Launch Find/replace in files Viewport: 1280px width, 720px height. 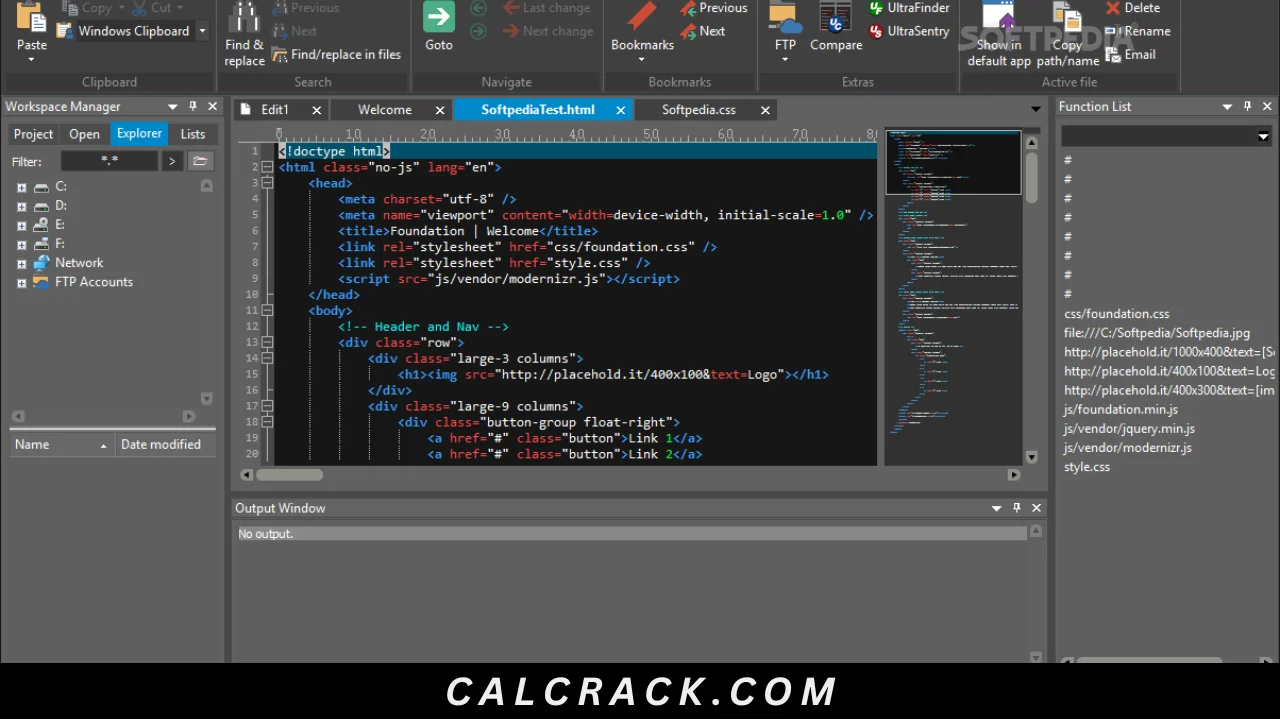(335, 54)
